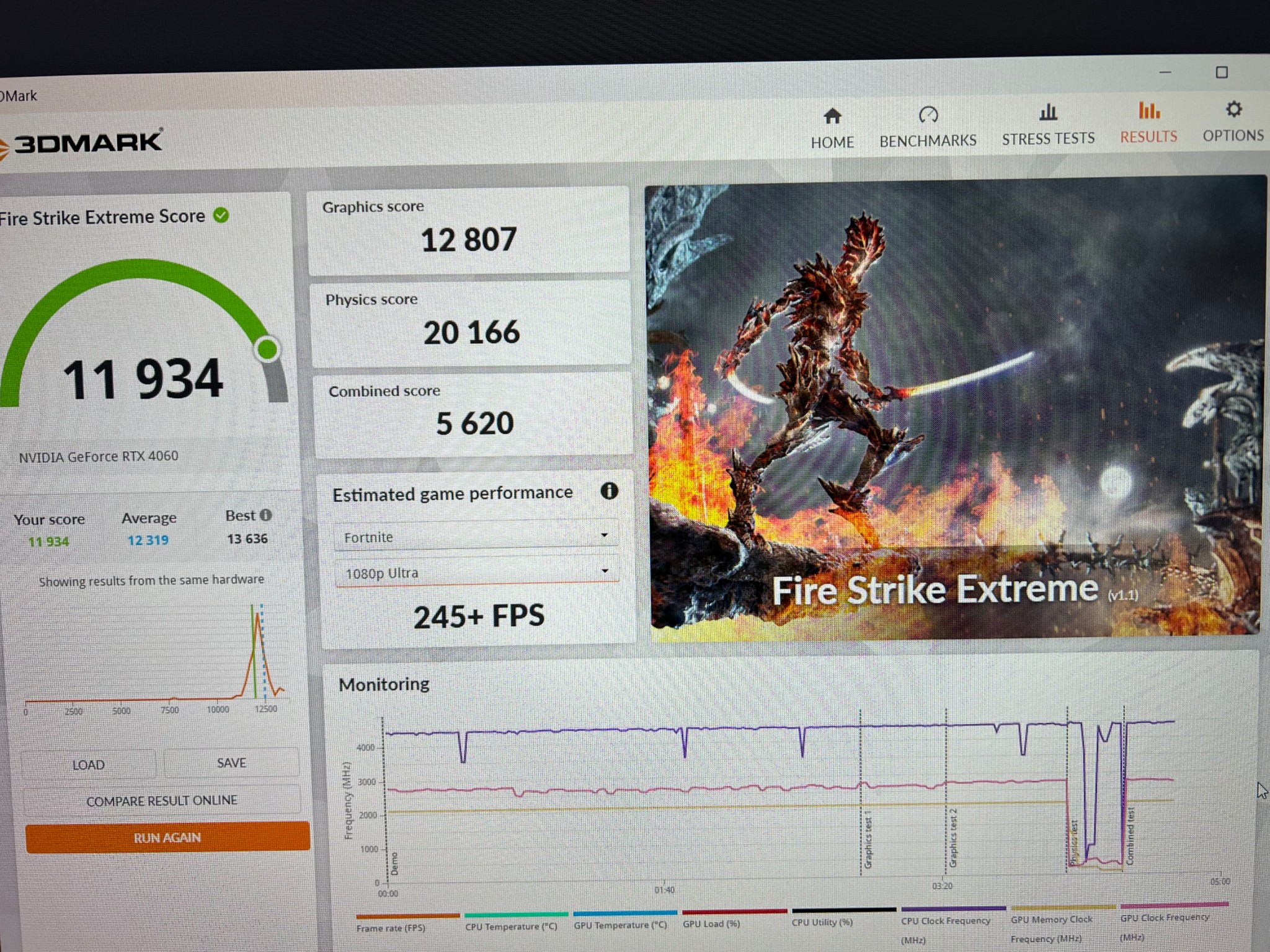
Task: Click the Demo marker on chart
Action: 394,863
